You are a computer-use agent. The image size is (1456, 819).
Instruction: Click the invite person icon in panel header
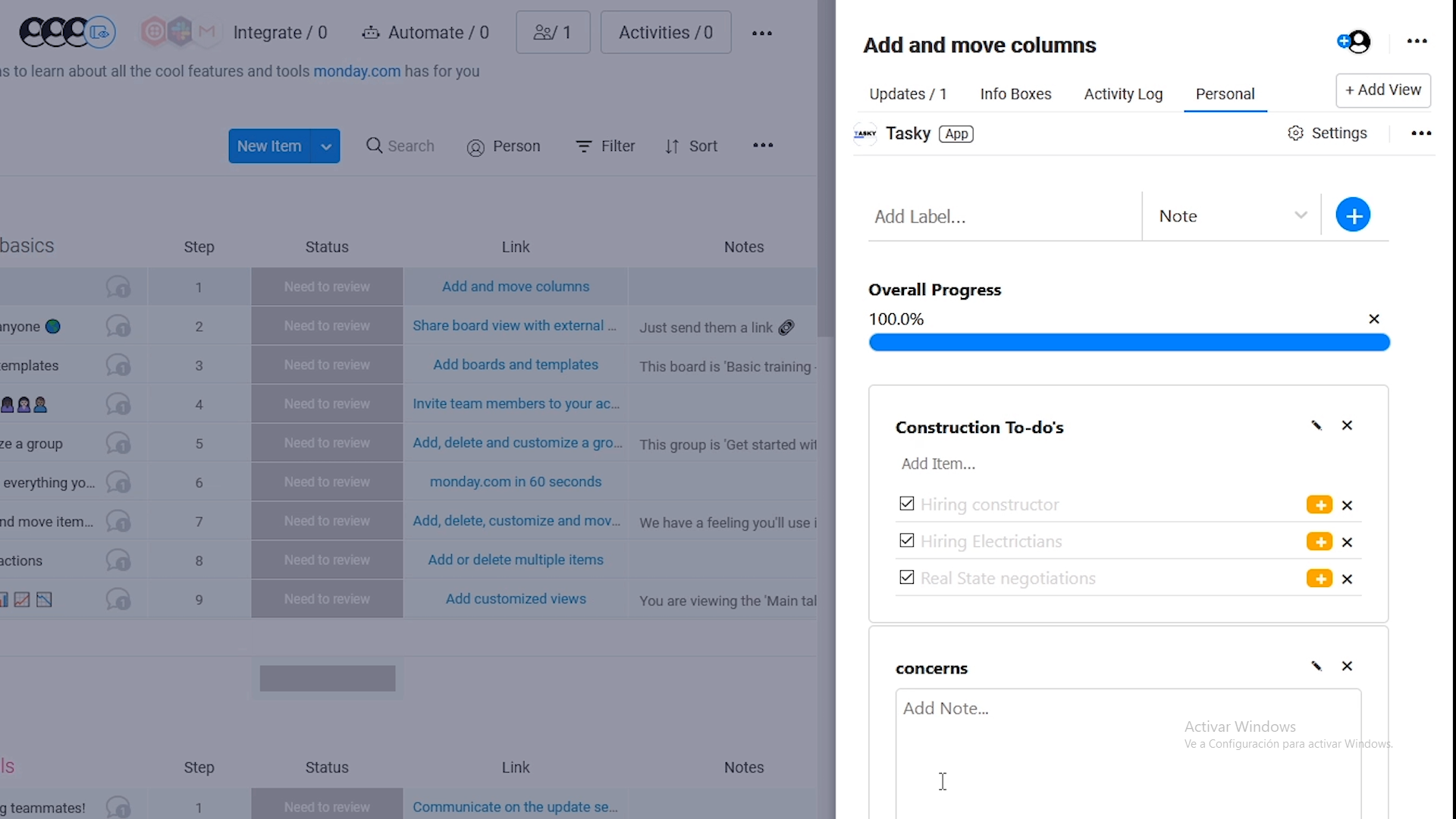click(x=1354, y=42)
